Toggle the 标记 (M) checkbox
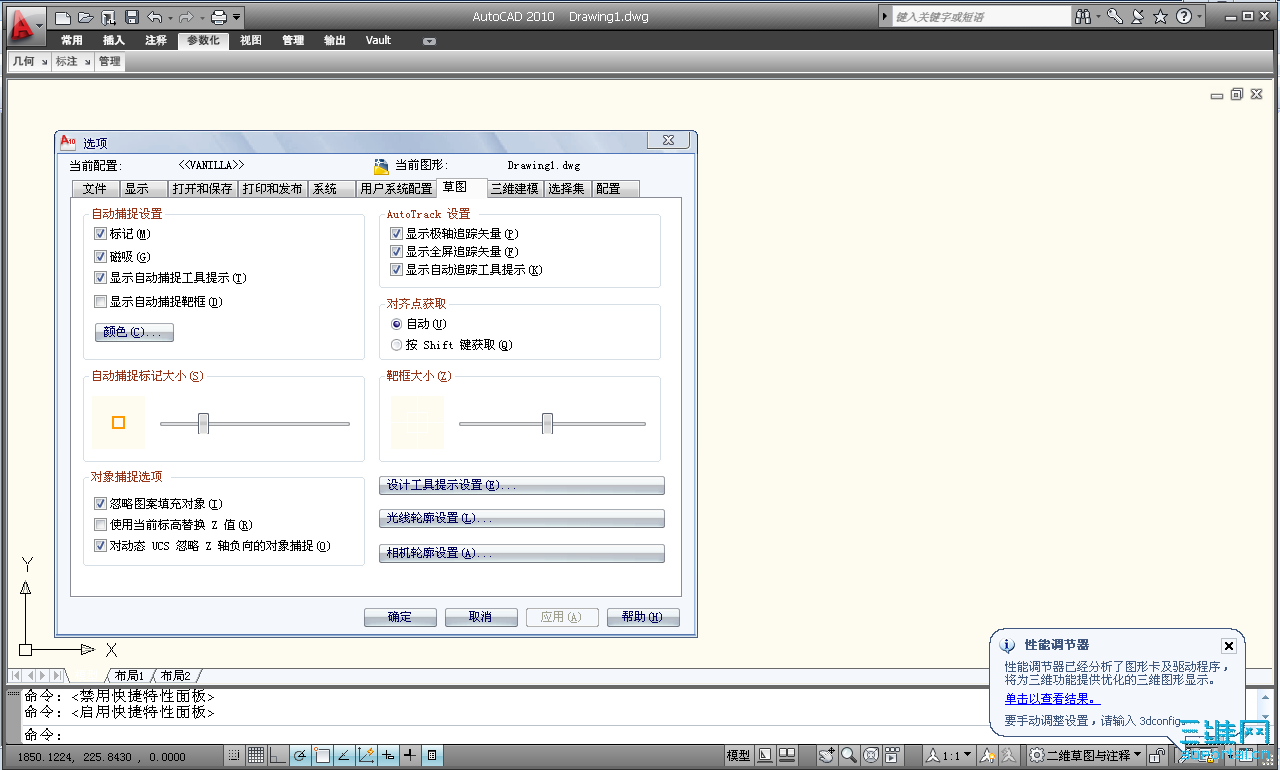The height and width of the screenshot is (770, 1280). pos(100,234)
